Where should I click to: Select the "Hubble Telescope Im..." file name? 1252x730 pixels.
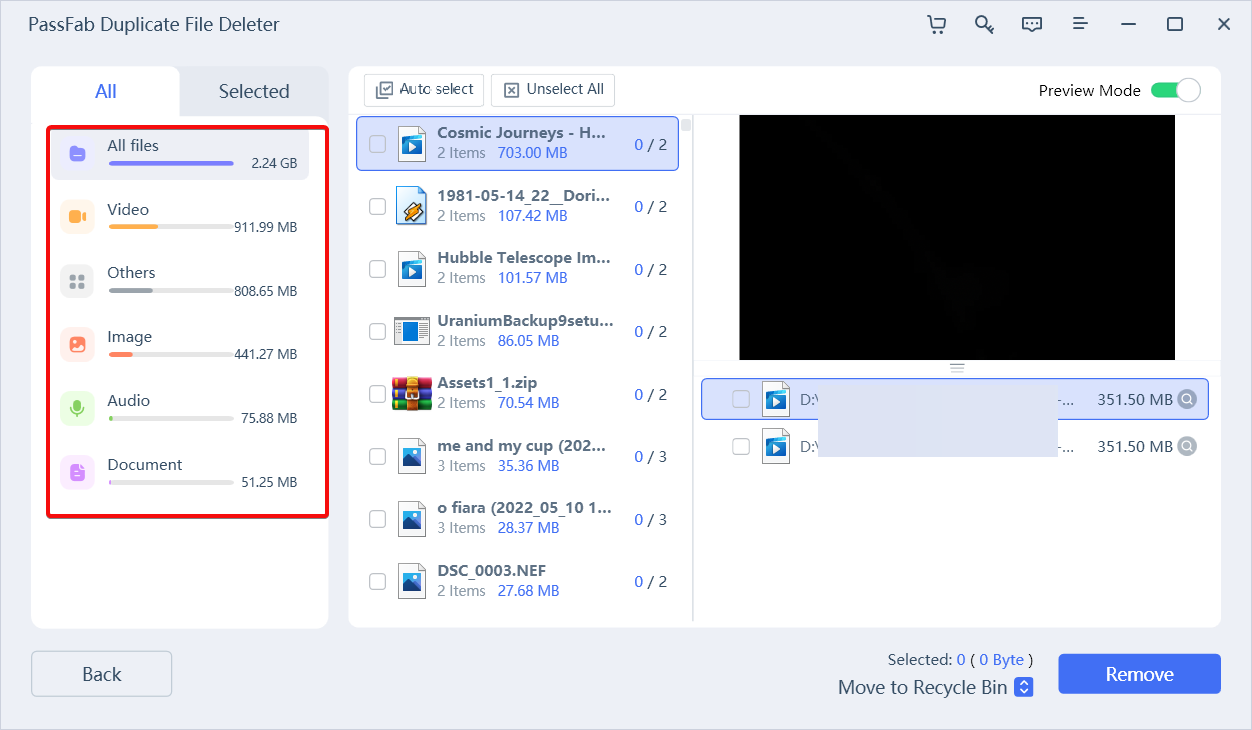click(x=524, y=258)
